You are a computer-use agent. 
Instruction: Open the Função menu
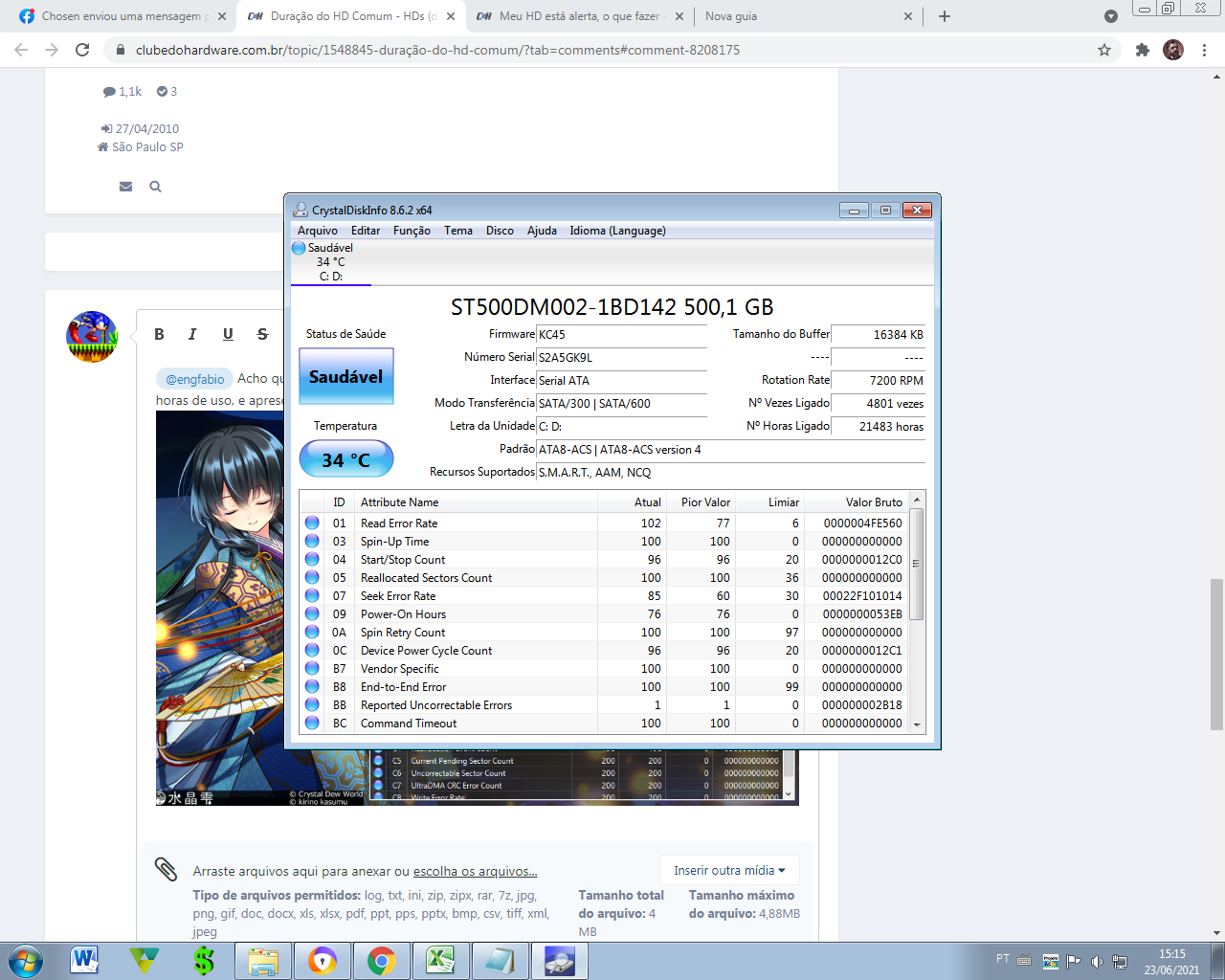(412, 231)
